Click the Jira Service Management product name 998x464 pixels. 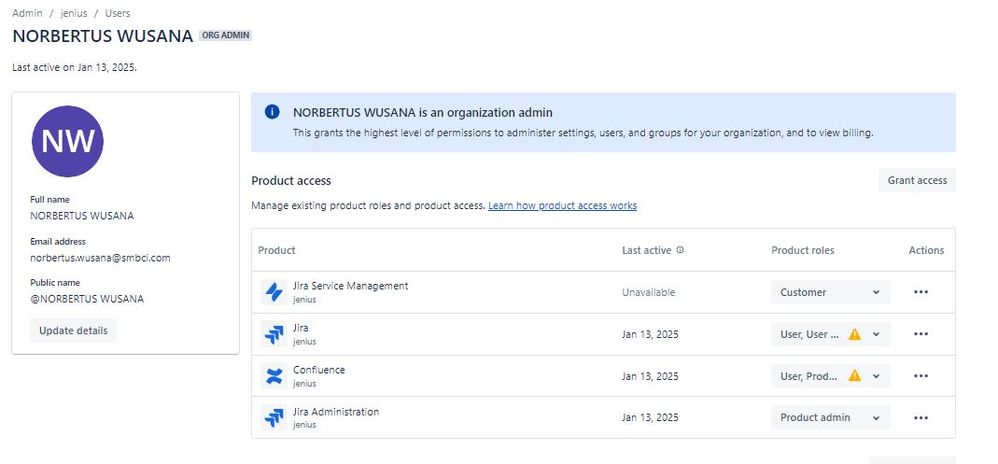point(351,286)
